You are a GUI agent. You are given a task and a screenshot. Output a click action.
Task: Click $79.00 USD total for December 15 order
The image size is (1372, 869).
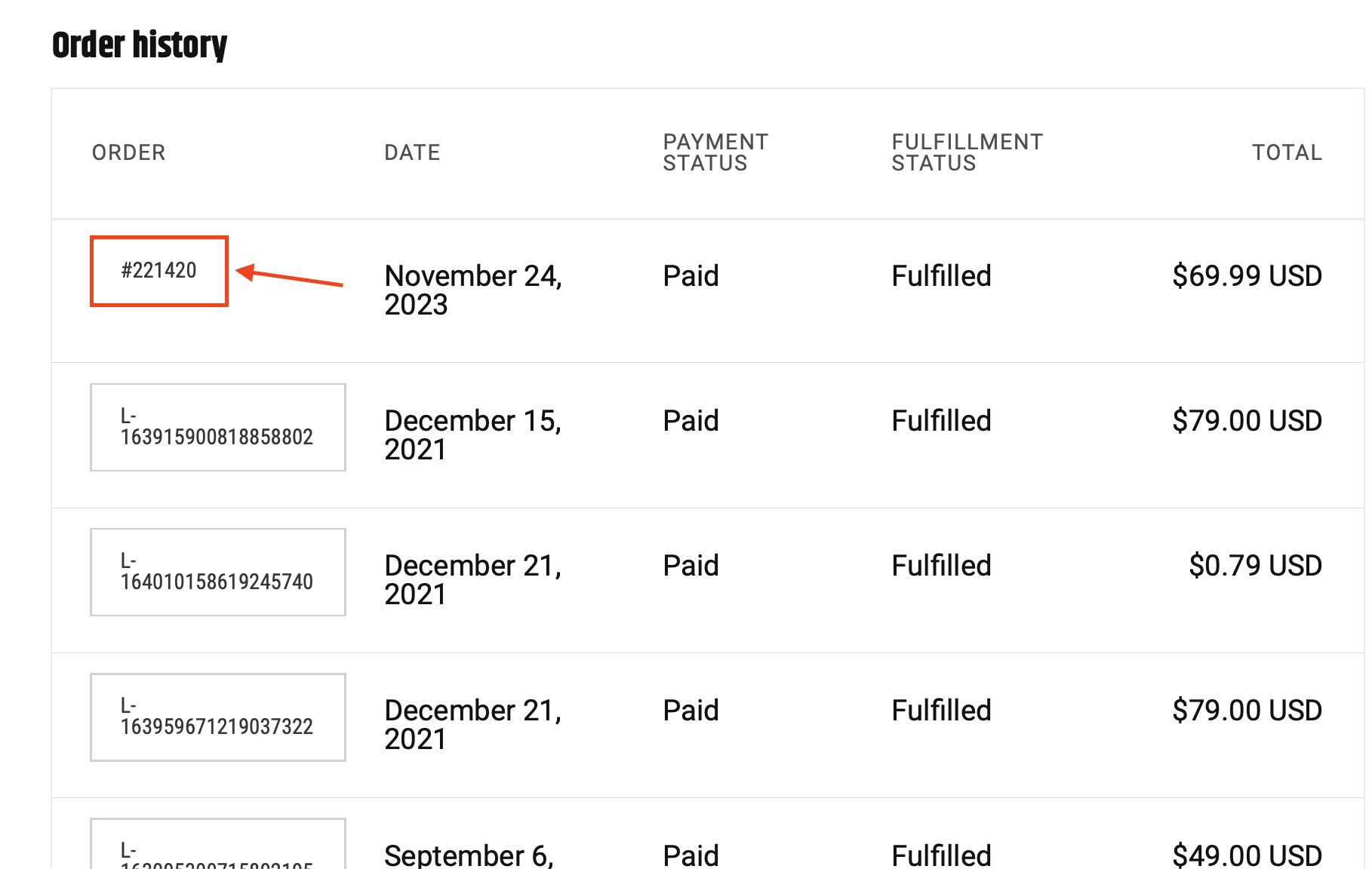click(x=1247, y=421)
